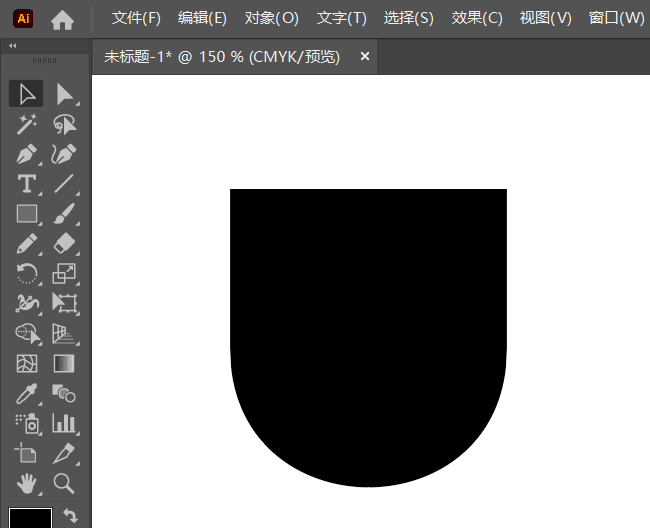Swap fill and stroke colors arrow
The image size is (650, 528).
pyautogui.click(x=71, y=515)
